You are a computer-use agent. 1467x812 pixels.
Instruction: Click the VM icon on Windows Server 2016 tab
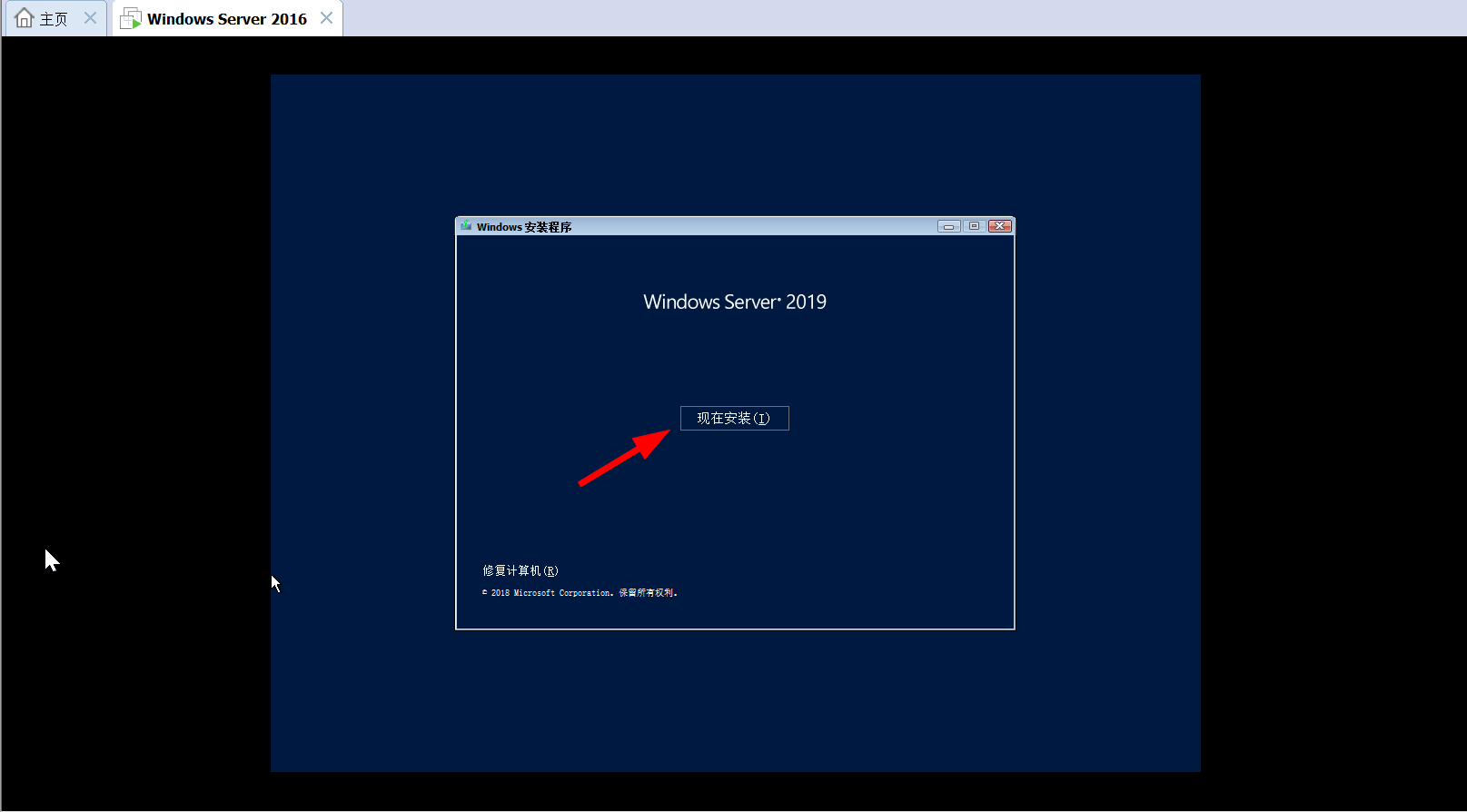pos(131,18)
